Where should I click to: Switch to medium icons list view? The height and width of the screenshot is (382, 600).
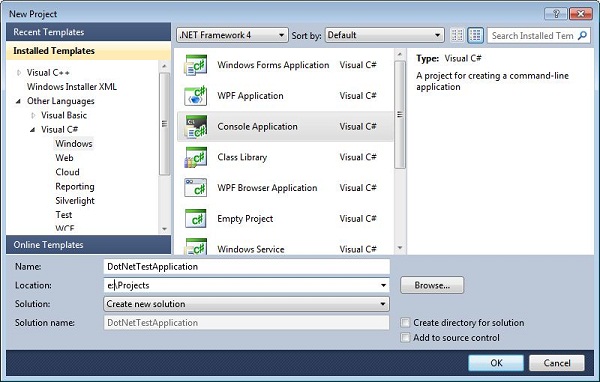tap(475, 35)
